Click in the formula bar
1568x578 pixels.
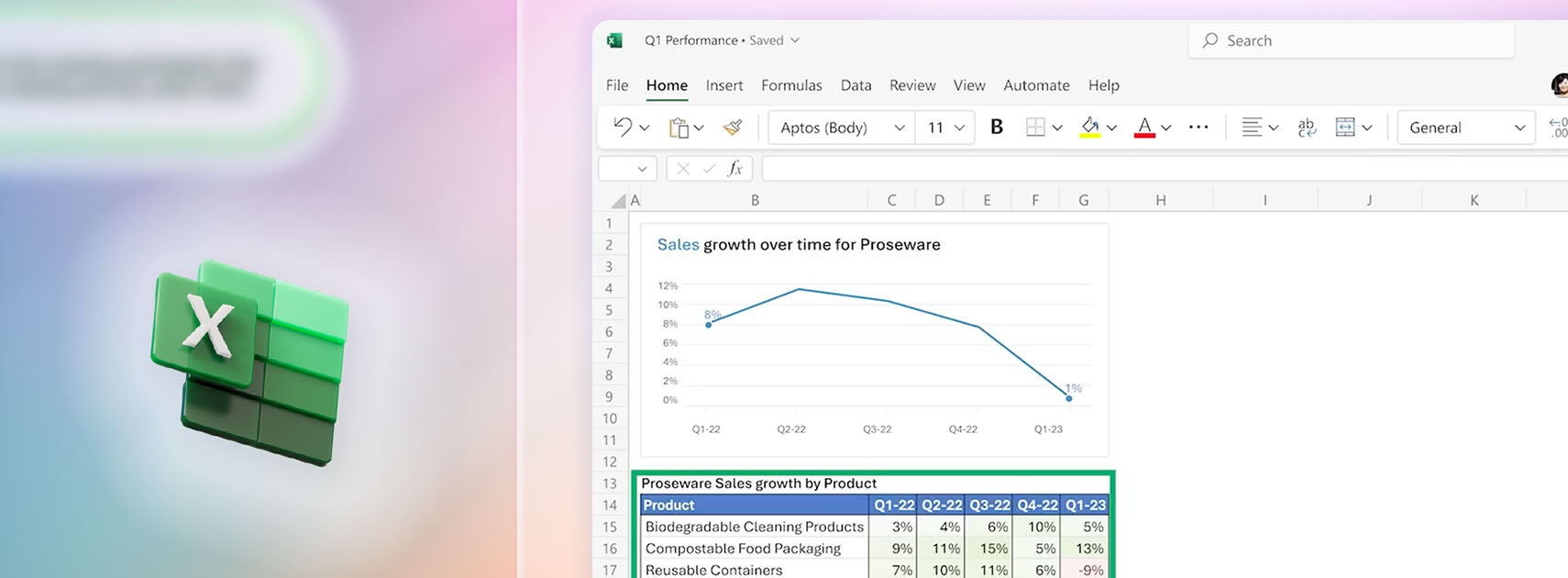1165,169
